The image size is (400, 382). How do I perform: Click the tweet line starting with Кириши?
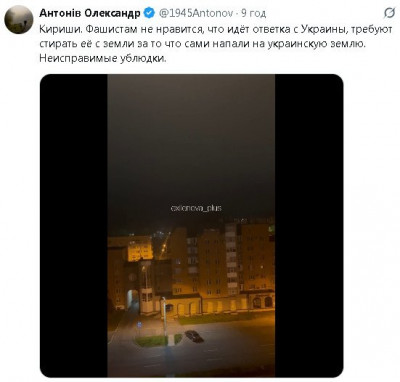coord(216,29)
